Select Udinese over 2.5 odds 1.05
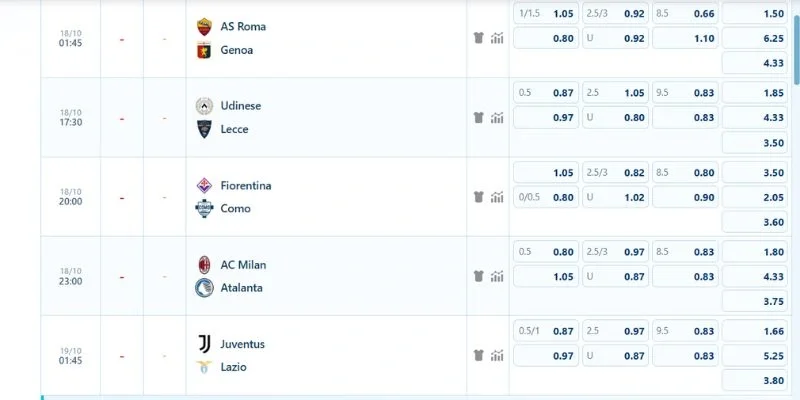The image size is (800, 400). 615,93
